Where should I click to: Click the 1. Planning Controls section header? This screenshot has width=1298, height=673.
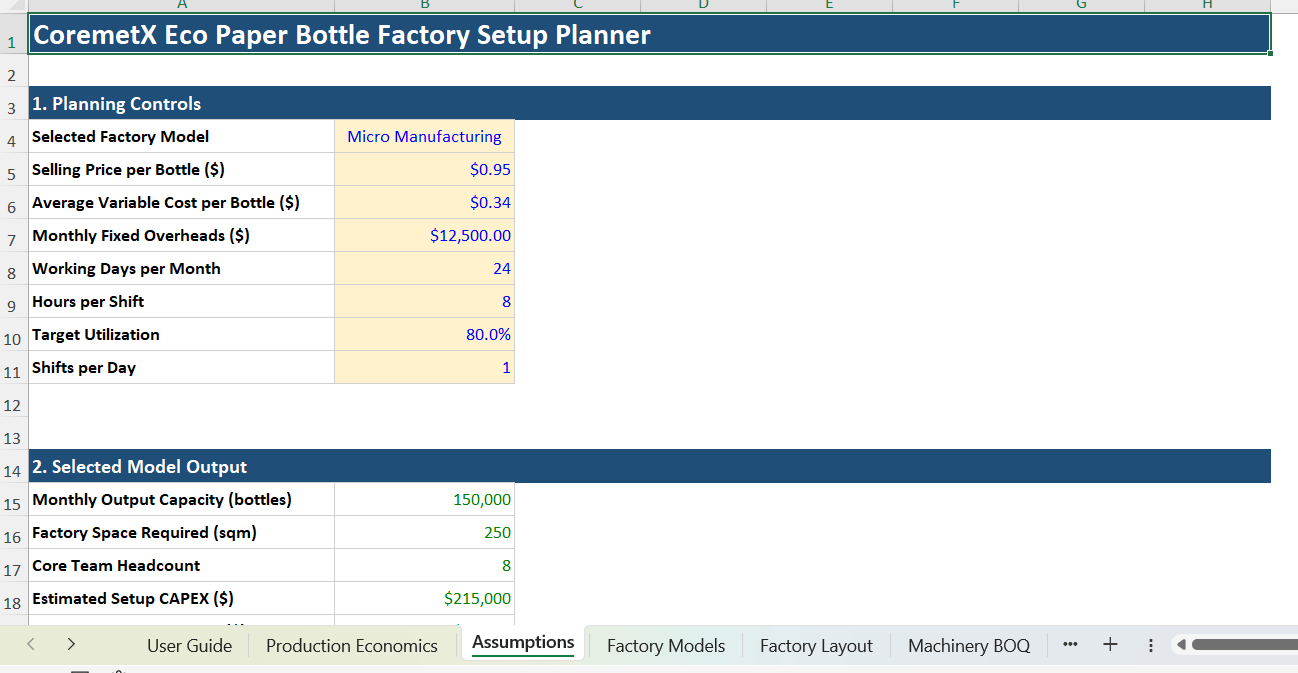(650, 103)
